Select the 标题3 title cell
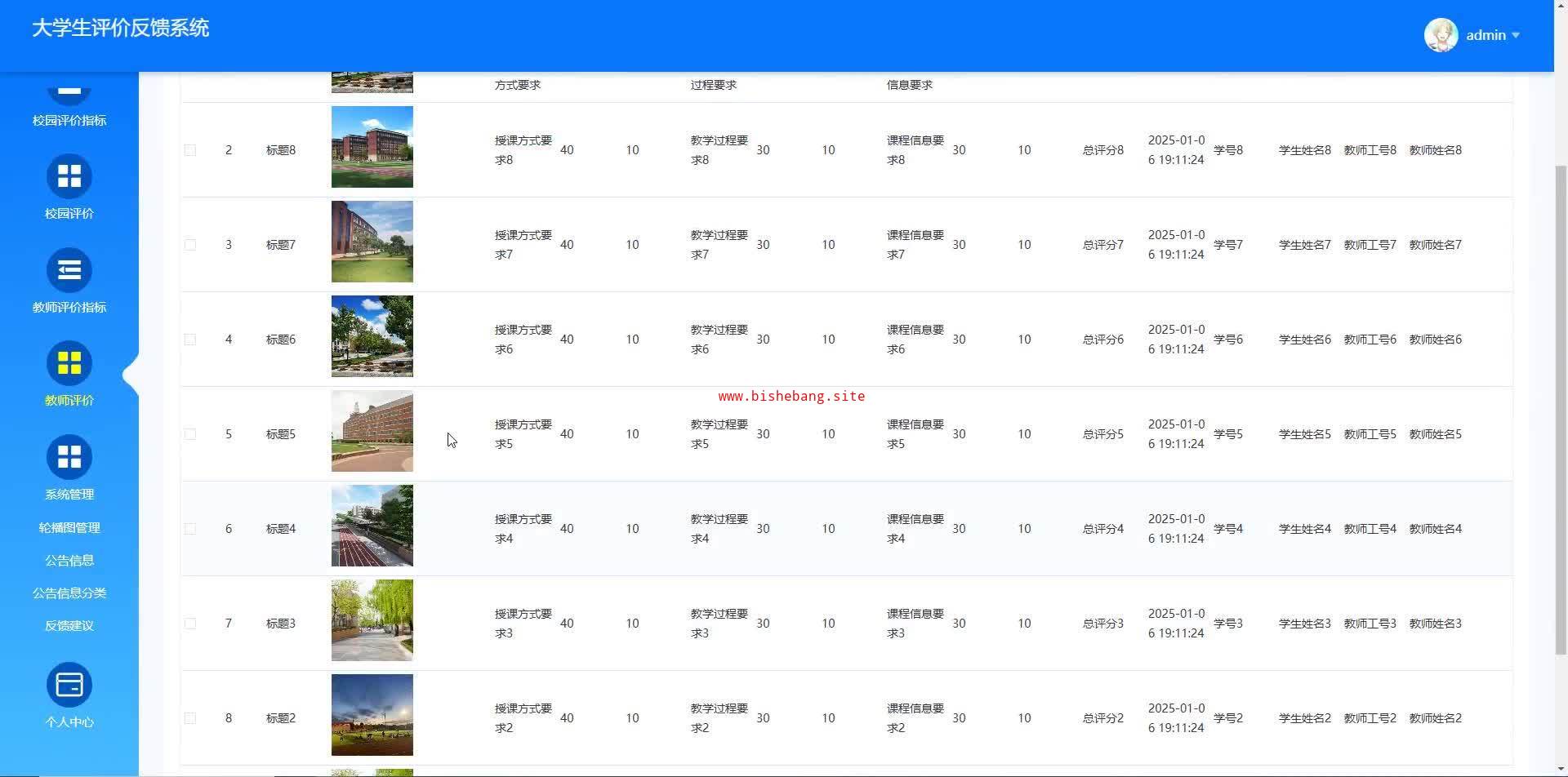 [281, 624]
